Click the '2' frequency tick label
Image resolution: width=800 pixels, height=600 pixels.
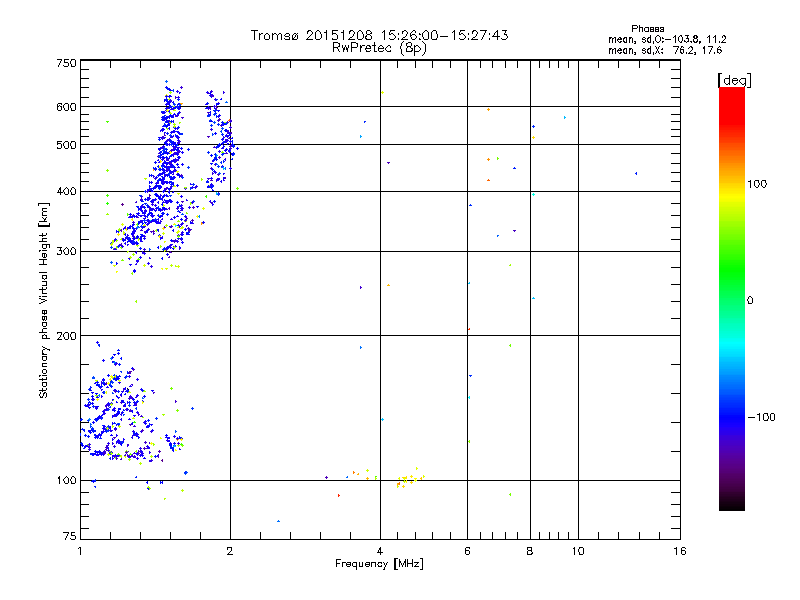pyautogui.click(x=230, y=551)
